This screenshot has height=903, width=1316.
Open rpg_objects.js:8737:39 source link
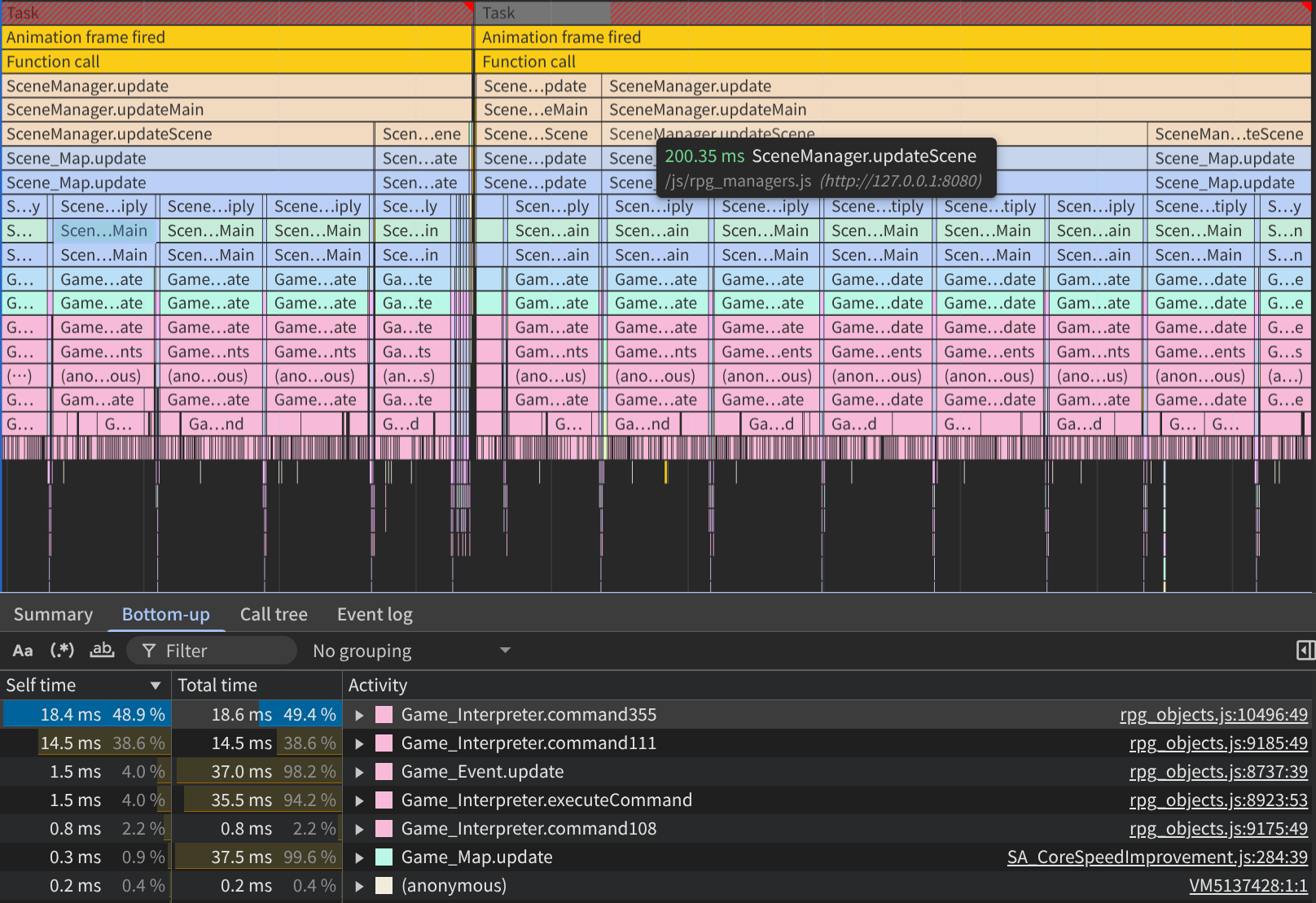tap(1218, 772)
